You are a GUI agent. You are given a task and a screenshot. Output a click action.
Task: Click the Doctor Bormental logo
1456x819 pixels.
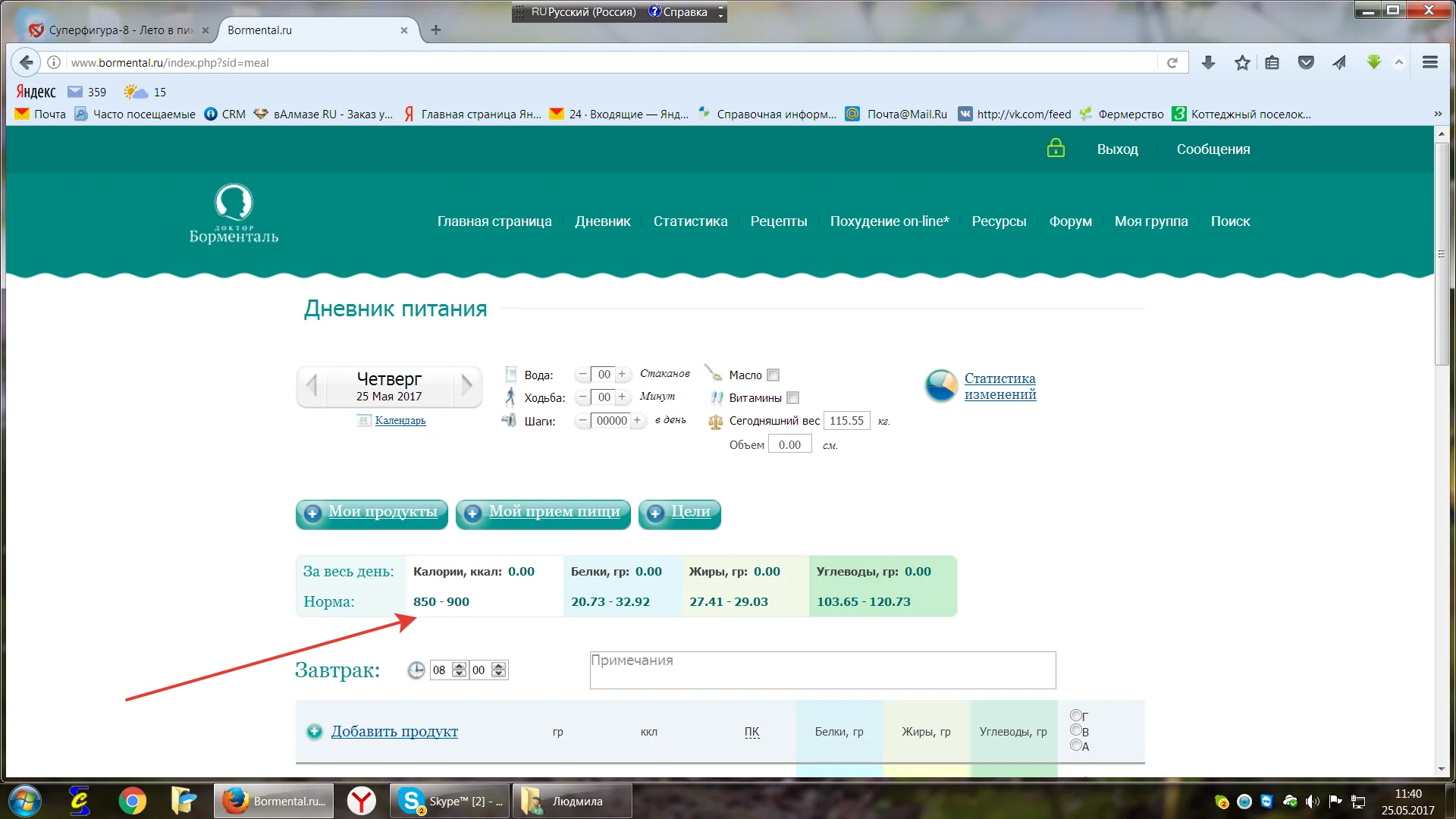pos(234,214)
